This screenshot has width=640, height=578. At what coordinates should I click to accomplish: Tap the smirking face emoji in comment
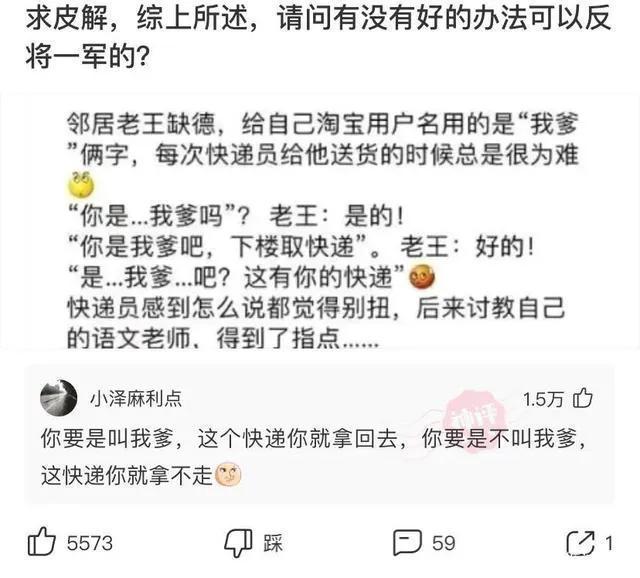click(228, 475)
